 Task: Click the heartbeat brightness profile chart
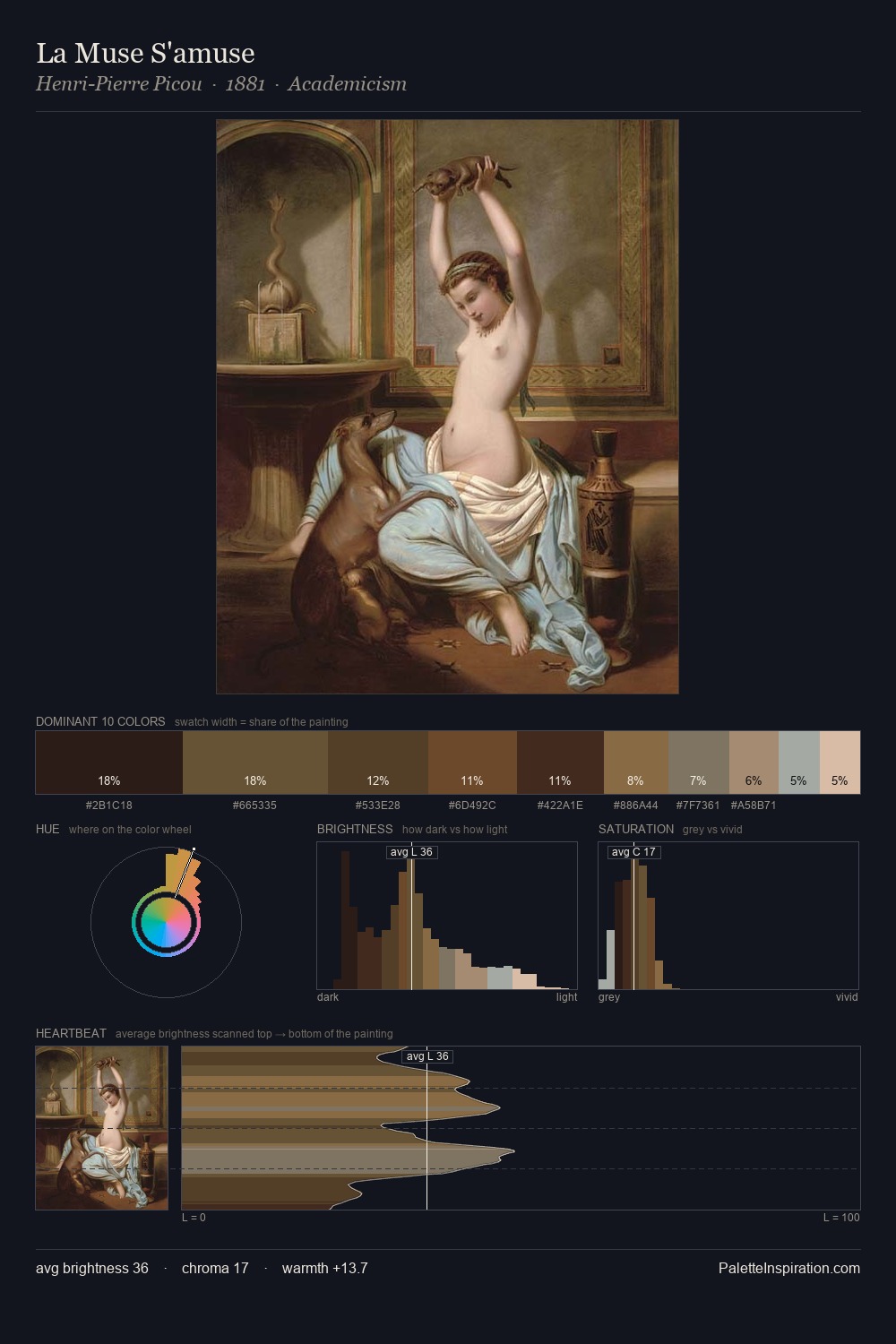521,1128
